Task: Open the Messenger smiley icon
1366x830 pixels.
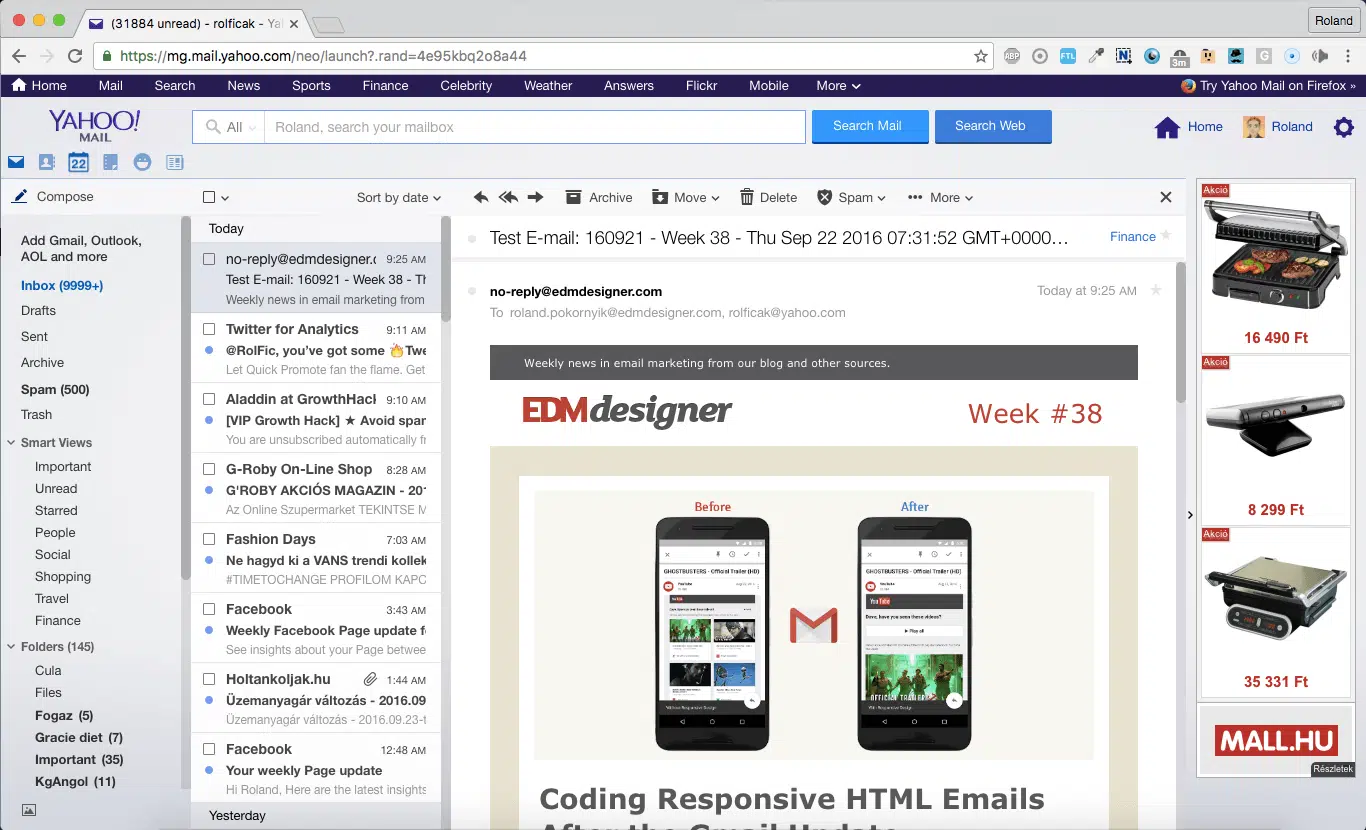Action: [x=142, y=161]
